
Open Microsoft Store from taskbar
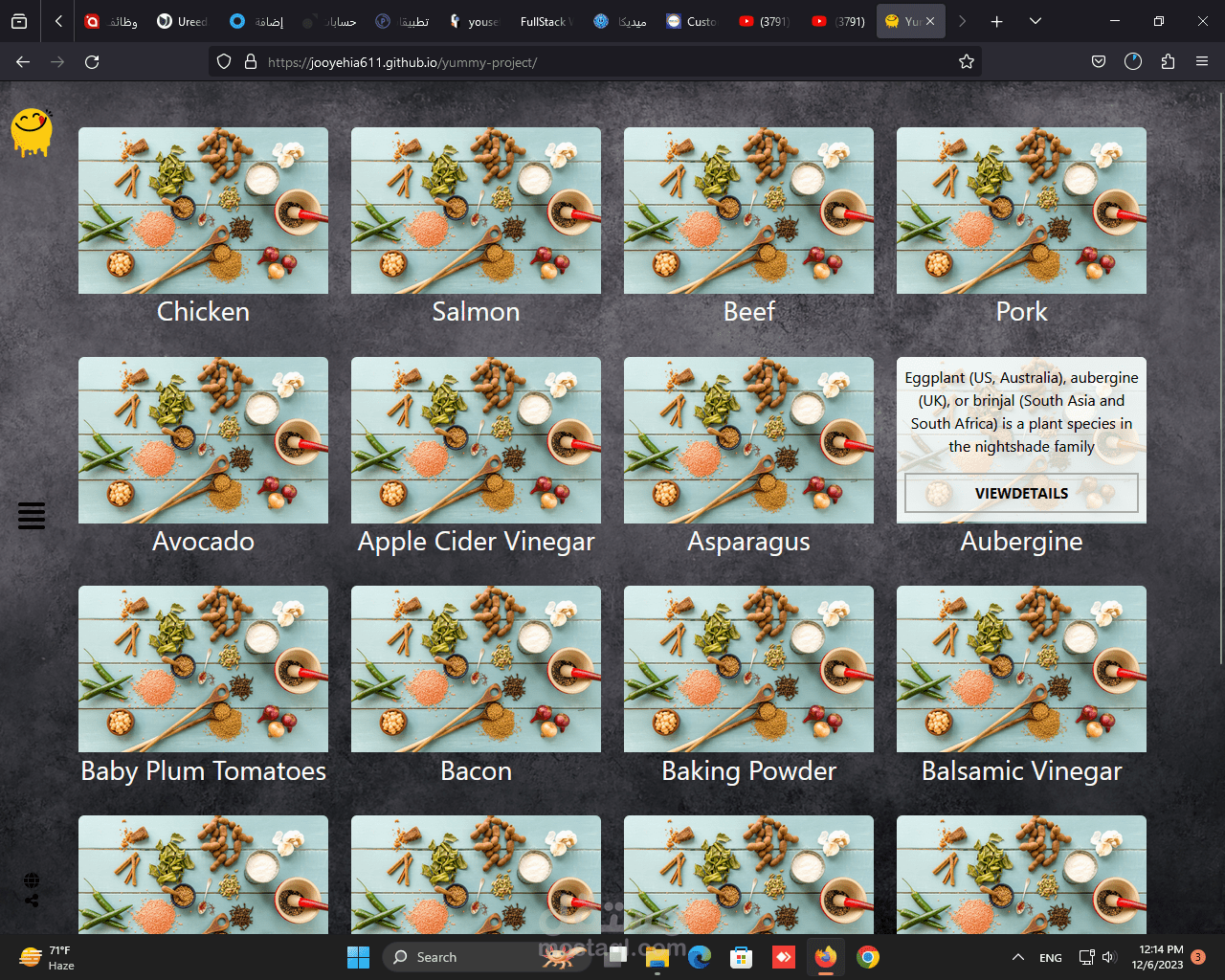click(x=742, y=957)
